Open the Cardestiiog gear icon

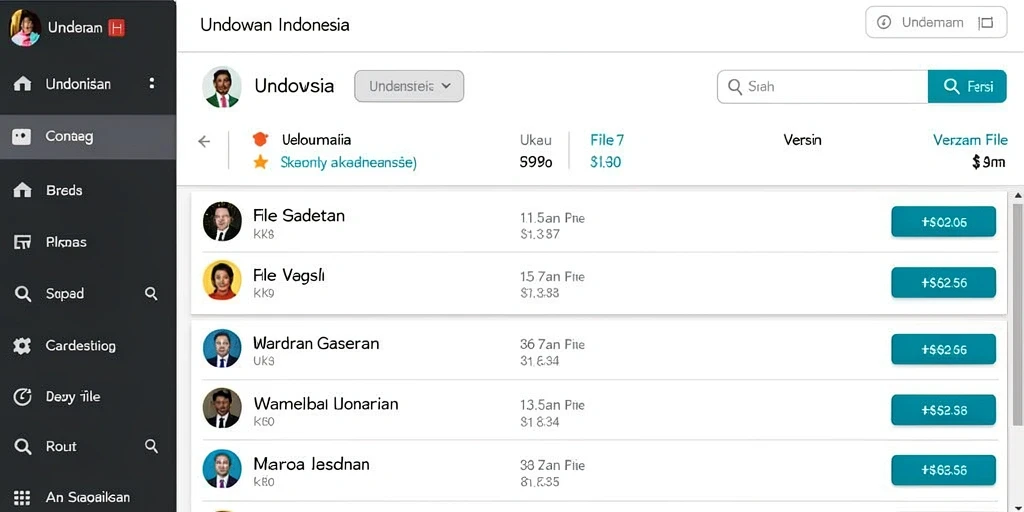tap(22, 346)
